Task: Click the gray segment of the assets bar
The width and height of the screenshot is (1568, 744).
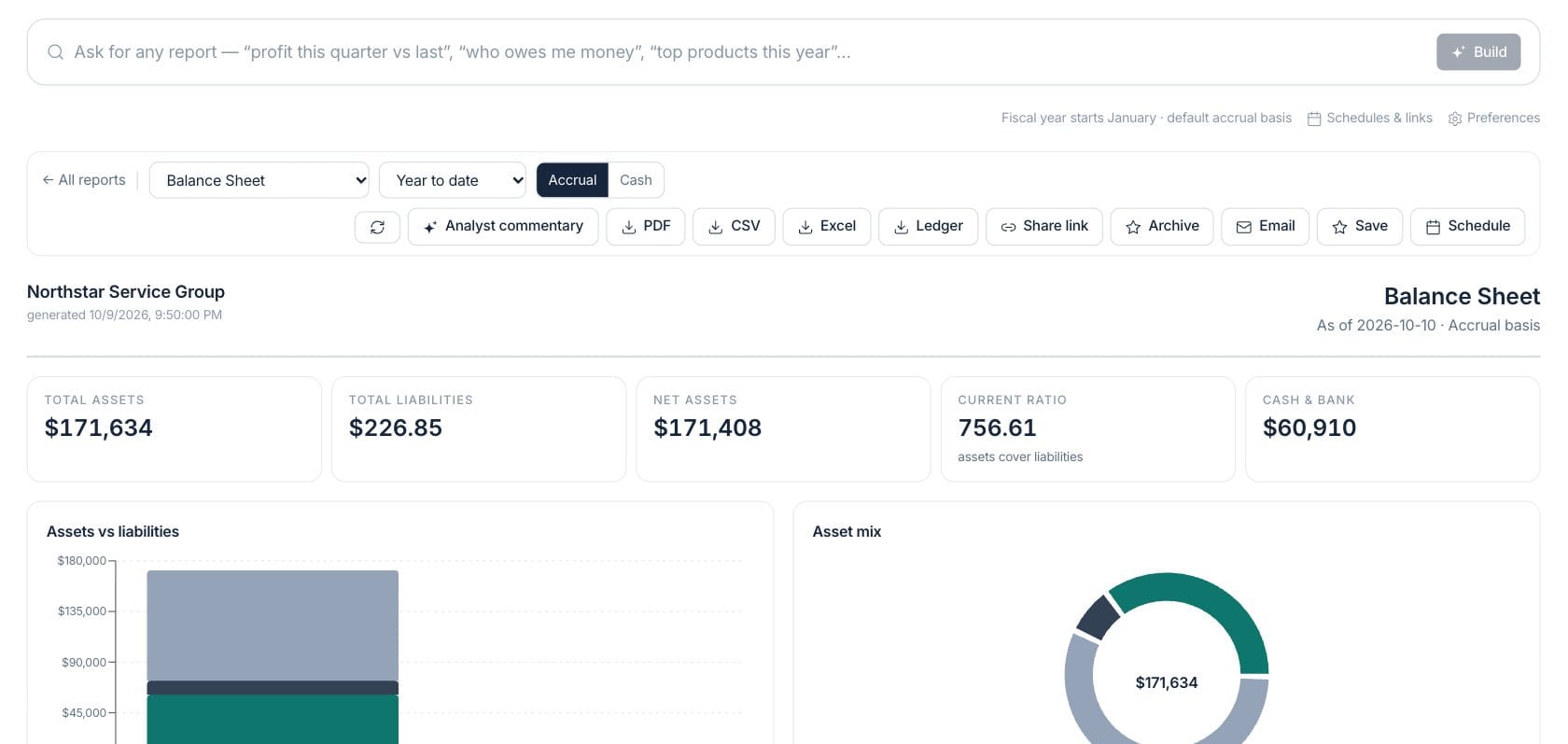Action: (x=273, y=625)
